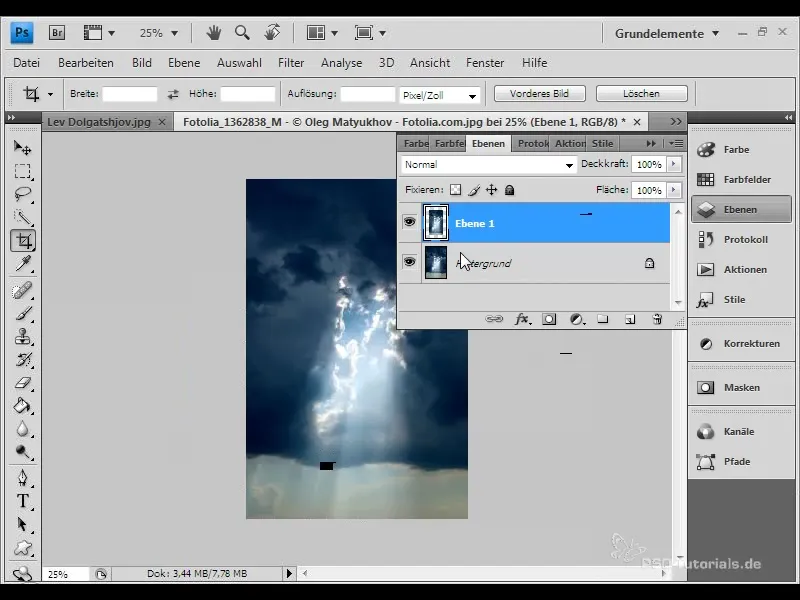Open the Fläche slider arrow
The height and width of the screenshot is (600, 800).
(x=673, y=190)
